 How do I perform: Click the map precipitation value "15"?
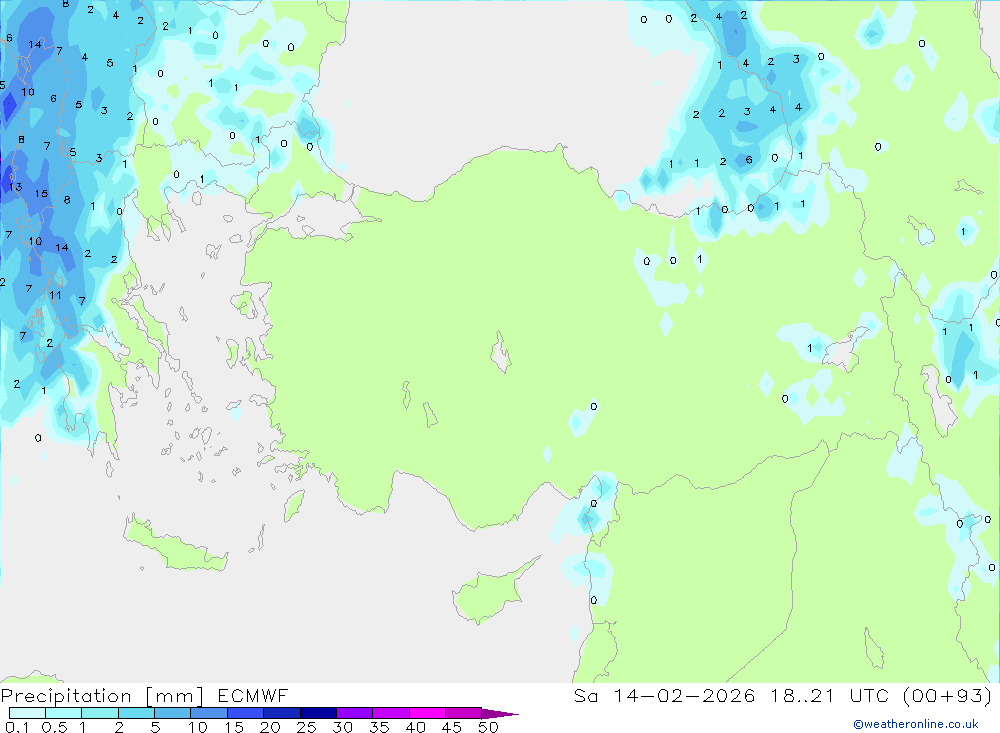click(x=41, y=193)
